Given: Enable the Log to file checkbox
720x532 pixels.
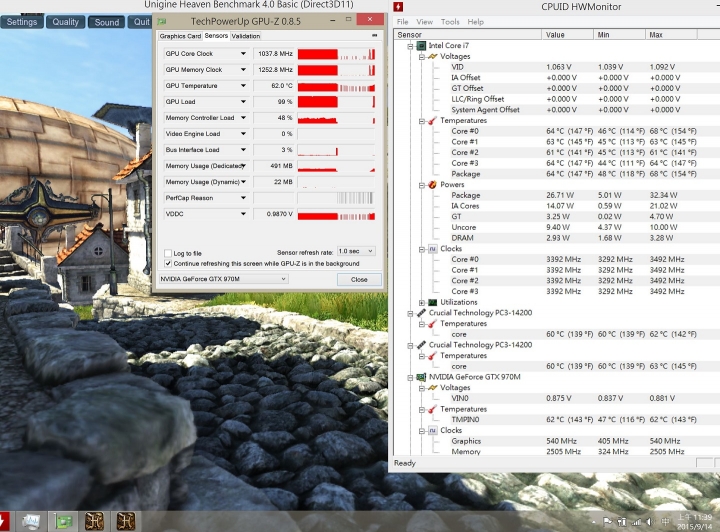Looking at the screenshot, I should pos(168,253).
